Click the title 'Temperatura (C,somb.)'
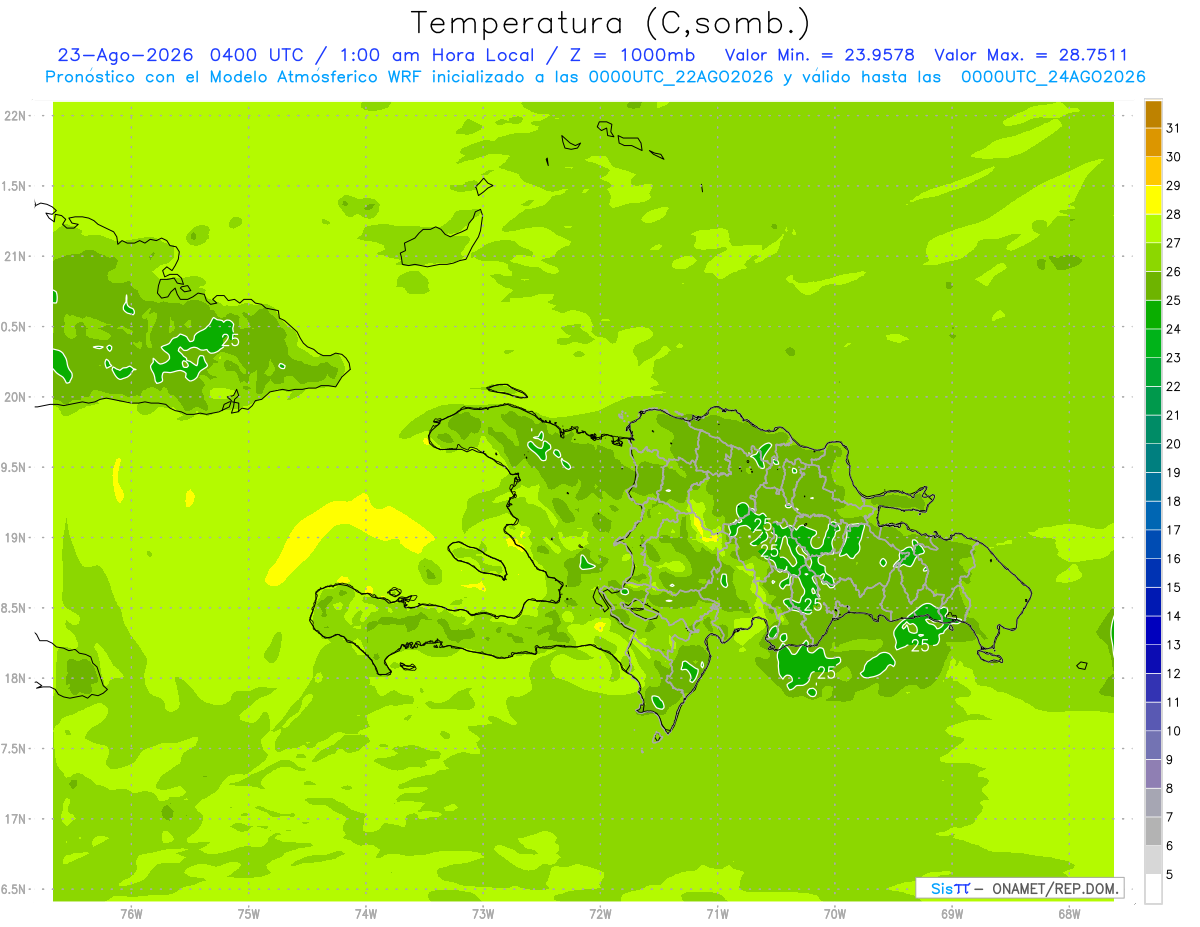Viewport: 1200px width, 927px height. pyautogui.click(x=611, y=23)
